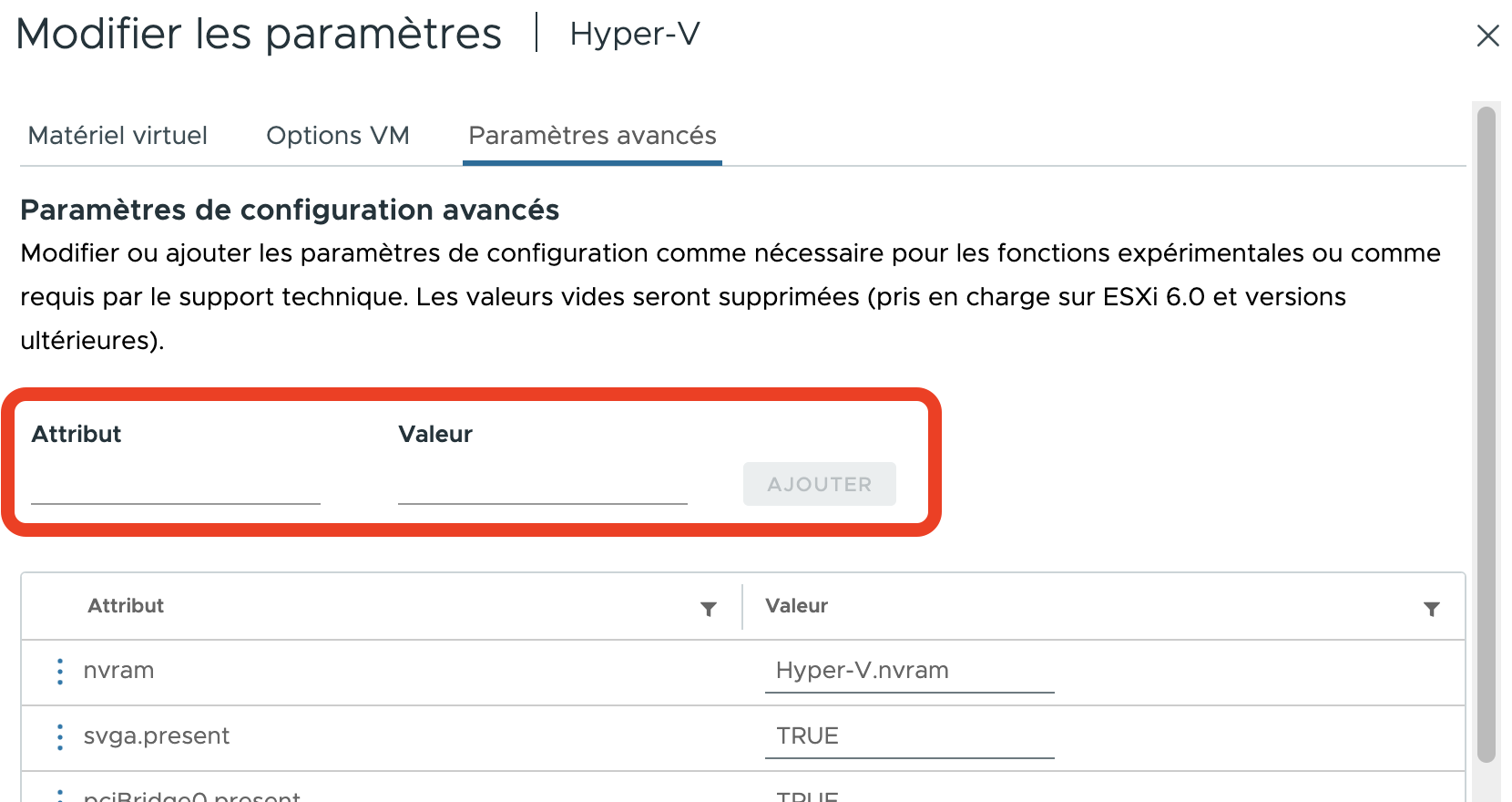Open the Valeur column filter
The width and height of the screenshot is (1512, 802).
(1431, 609)
